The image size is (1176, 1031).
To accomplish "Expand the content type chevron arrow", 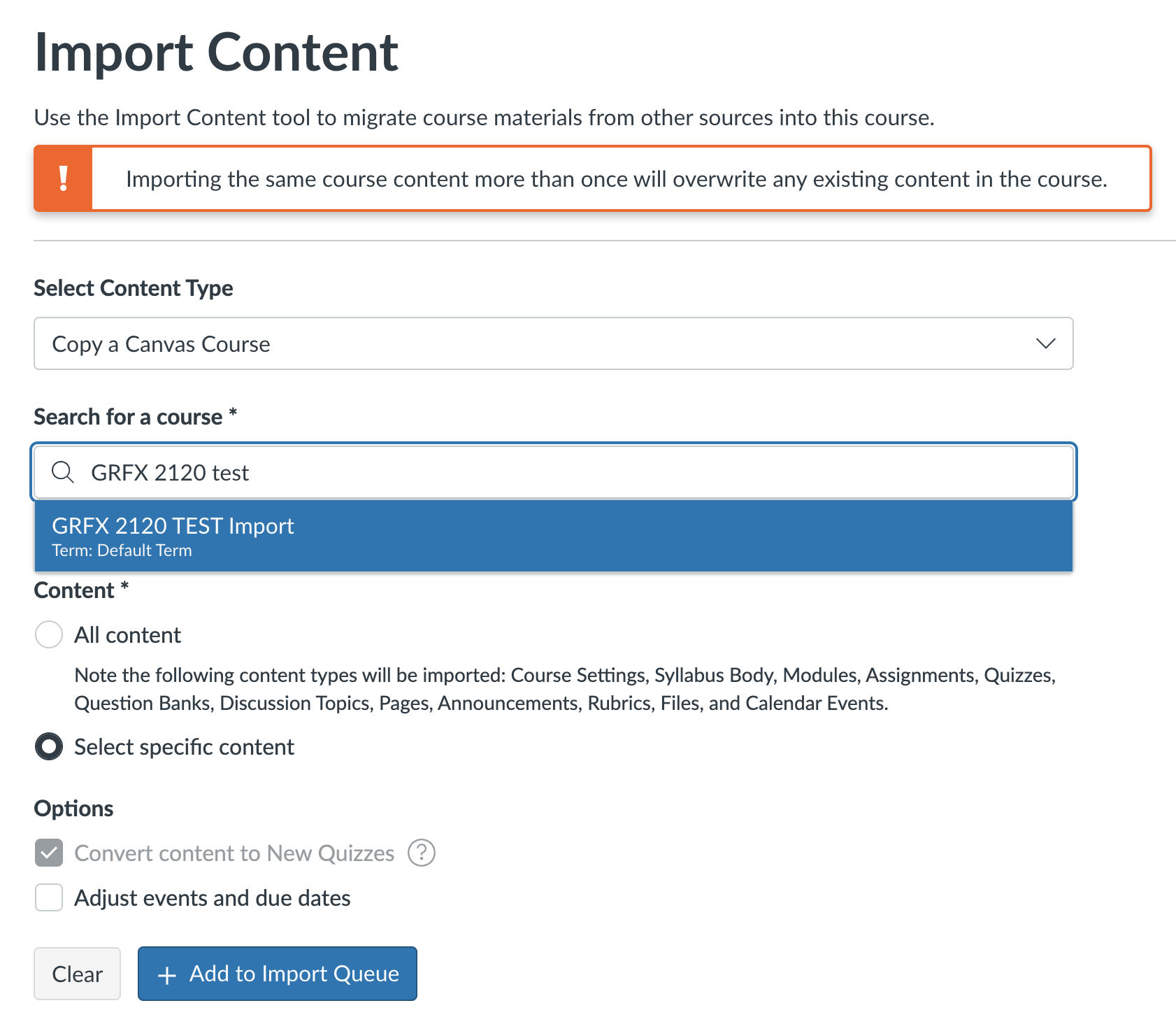I will tap(1045, 343).
